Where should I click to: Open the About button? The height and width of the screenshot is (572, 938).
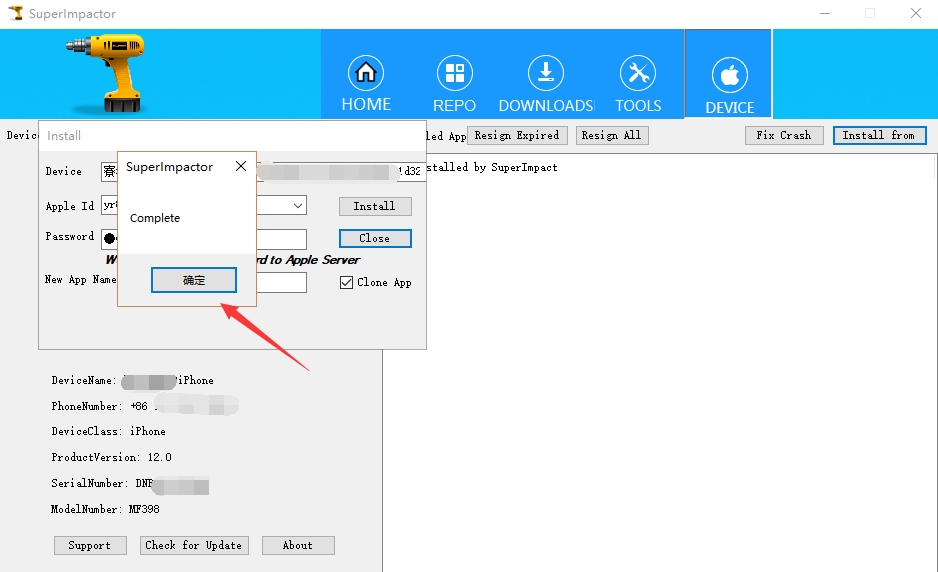coord(298,545)
